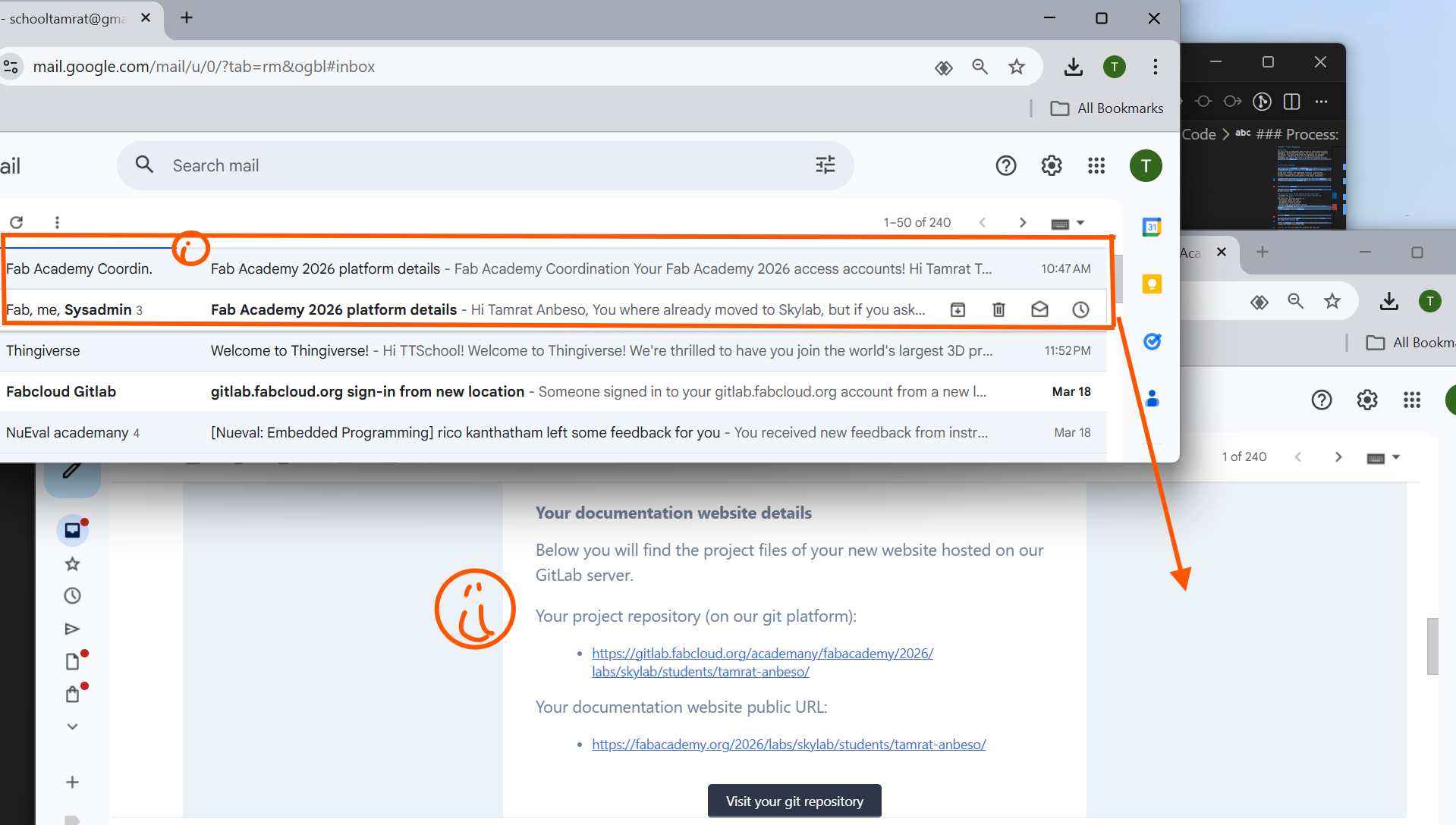Image resolution: width=1456 pixels, height=825 pixels.
Task: Click zoom magnifier in front Chrome address bar
Action: tap(980, 67)
